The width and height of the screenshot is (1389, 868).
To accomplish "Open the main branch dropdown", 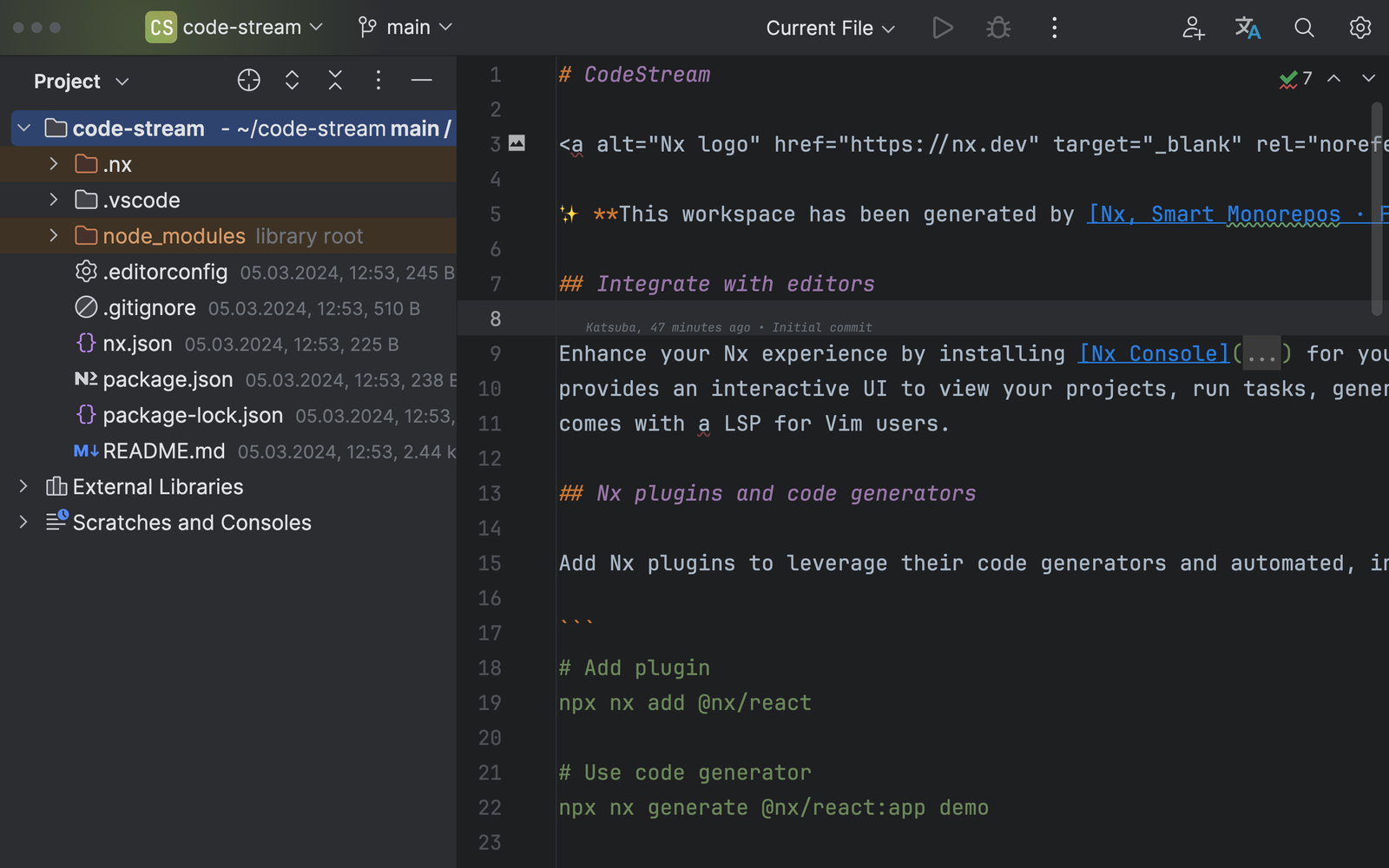I will [419, 28].
